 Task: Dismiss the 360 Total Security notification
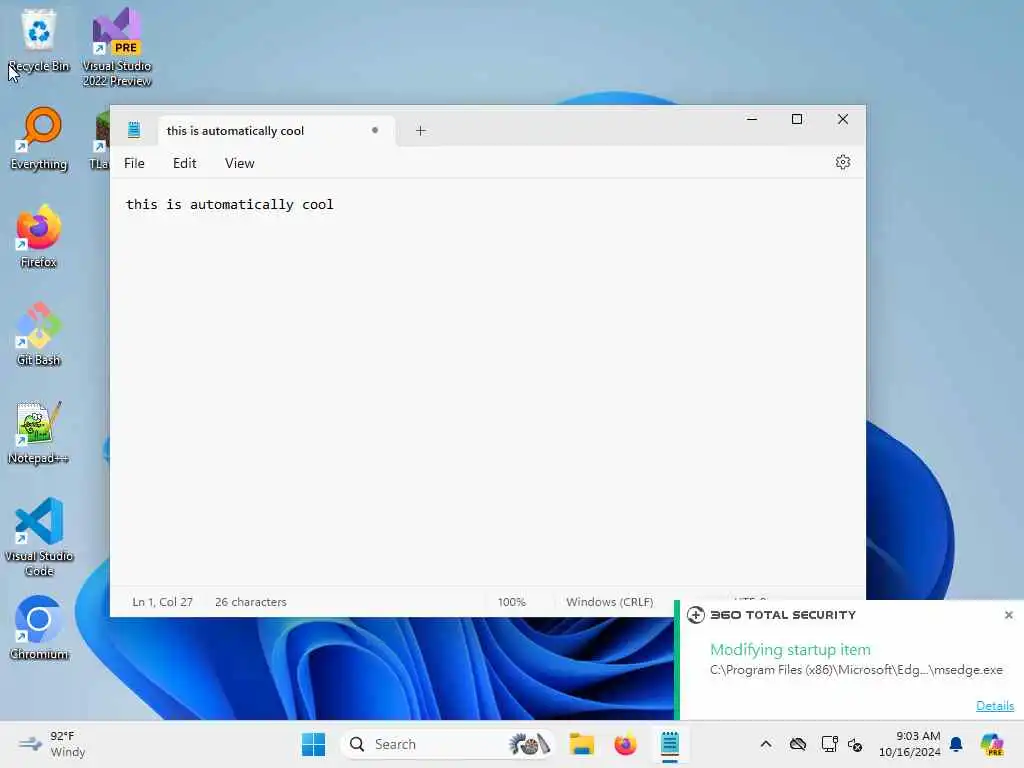coord(1008,615)
